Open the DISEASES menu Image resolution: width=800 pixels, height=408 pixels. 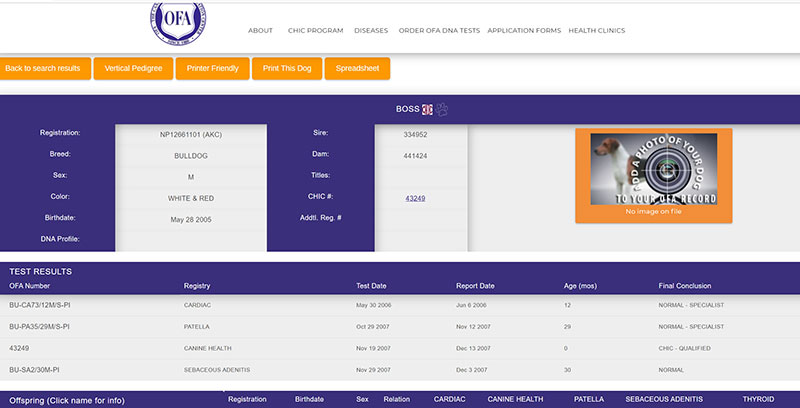(371, 31)
